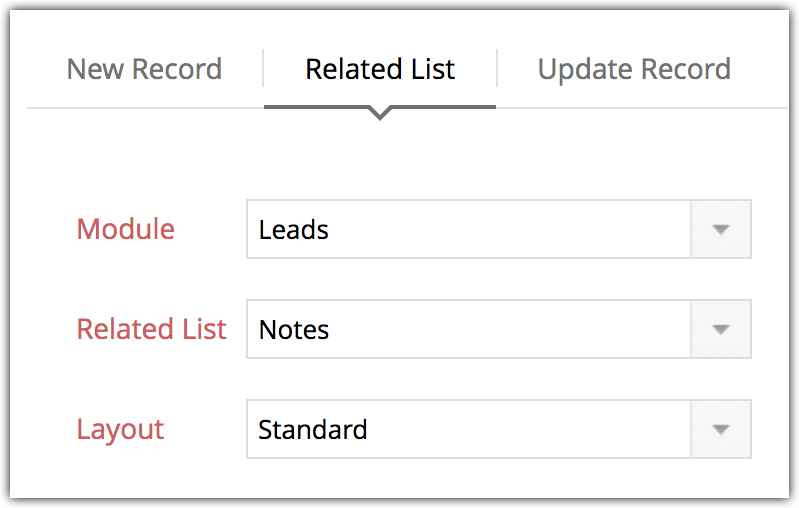
Task: Switch to the New Record tab
Action: tap(144, 70)
